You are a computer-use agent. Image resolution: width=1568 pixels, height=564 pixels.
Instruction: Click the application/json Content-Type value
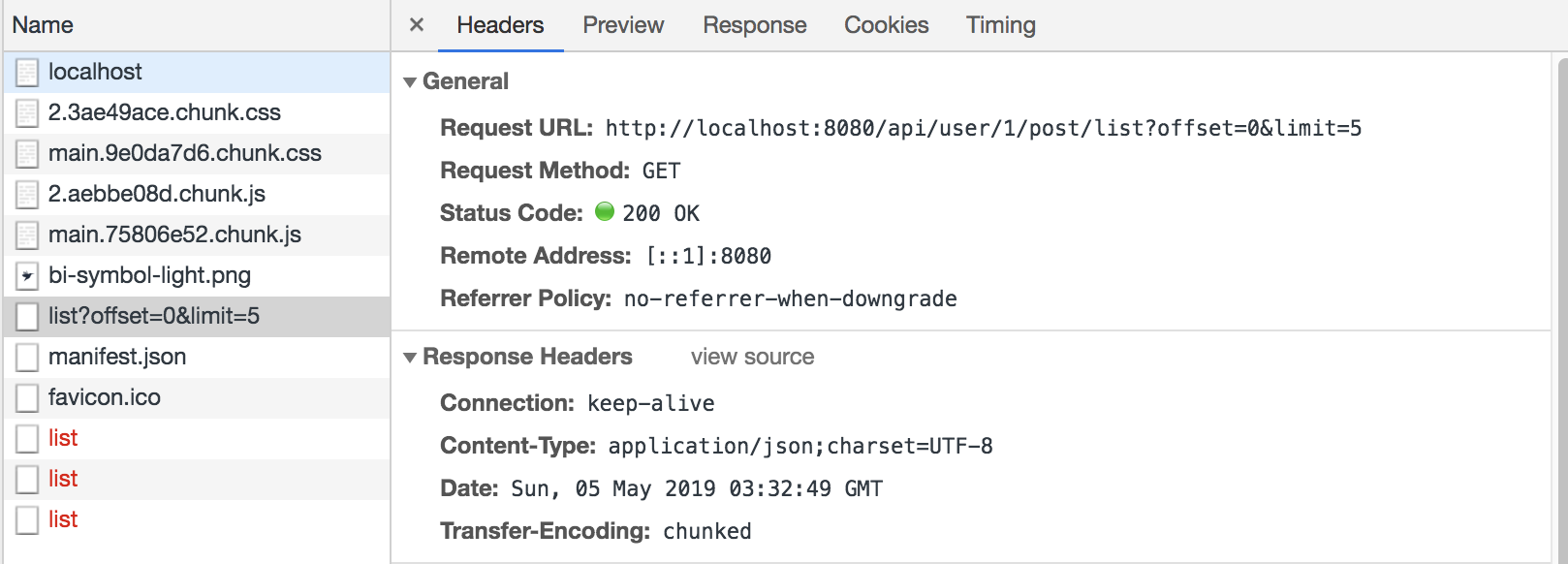click(x=800, y=446)
